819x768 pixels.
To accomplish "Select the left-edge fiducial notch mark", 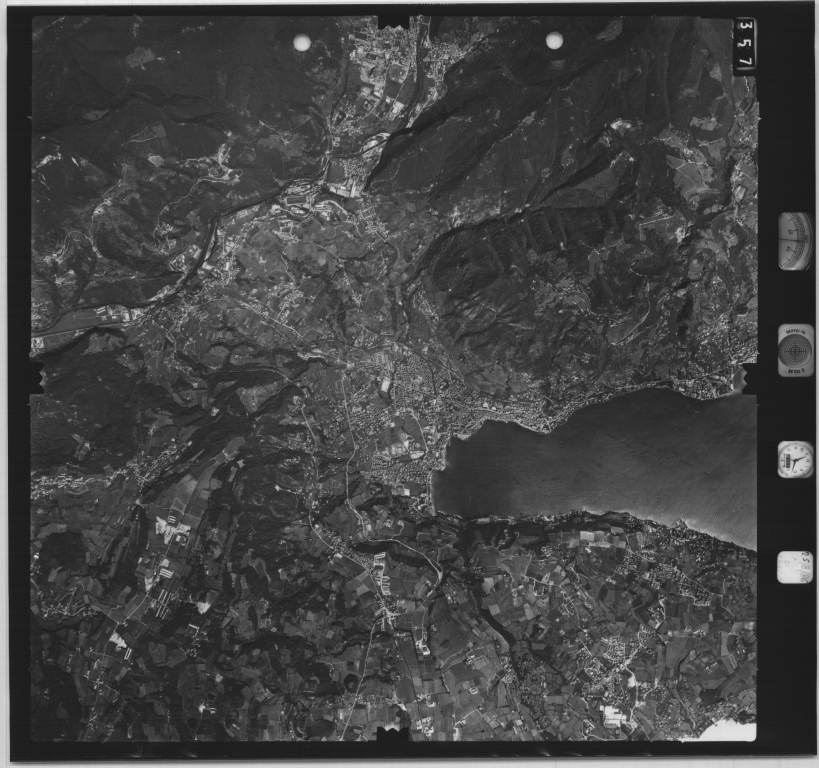I will coord(36,376).
